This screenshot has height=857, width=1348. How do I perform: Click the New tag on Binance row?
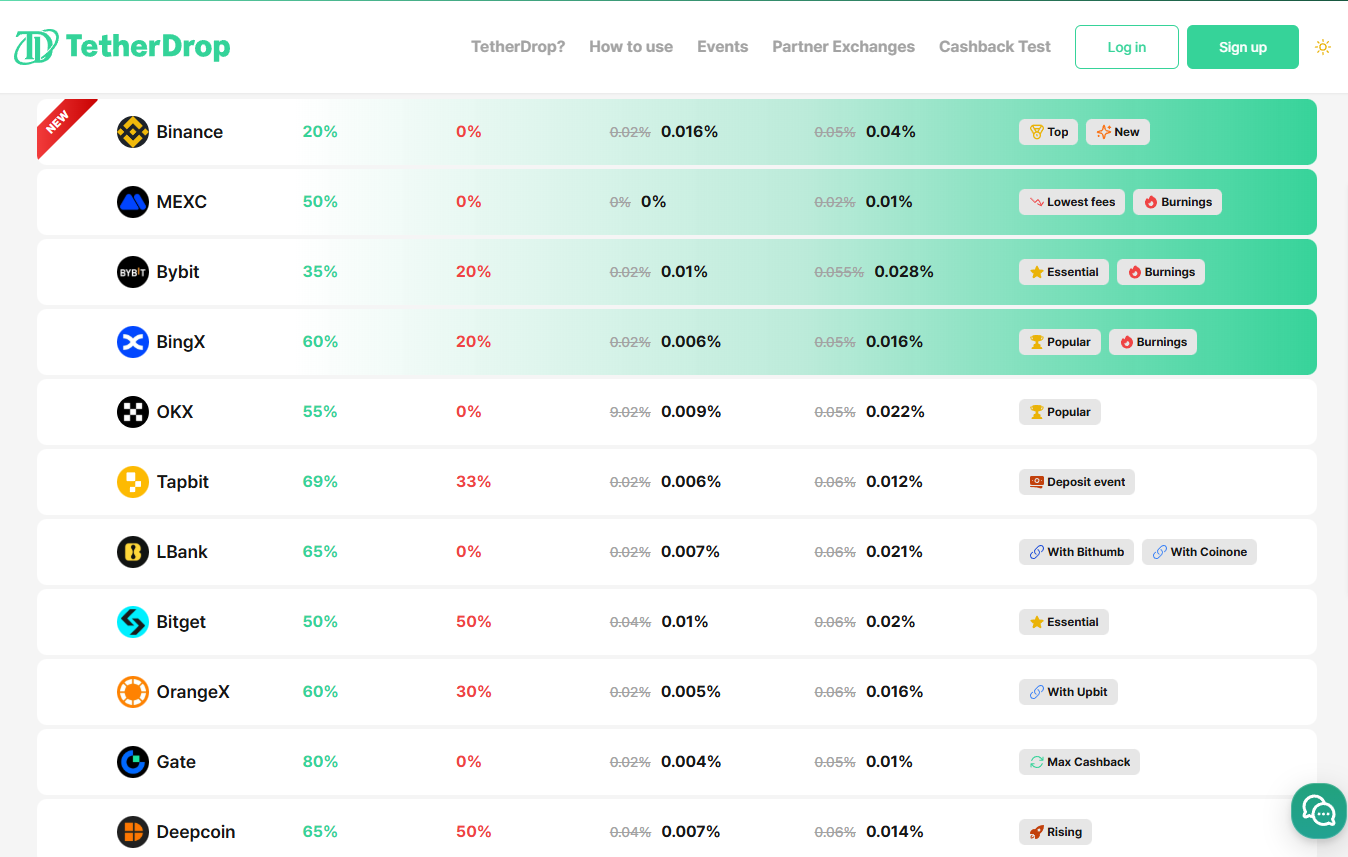tap(1118, 132)
